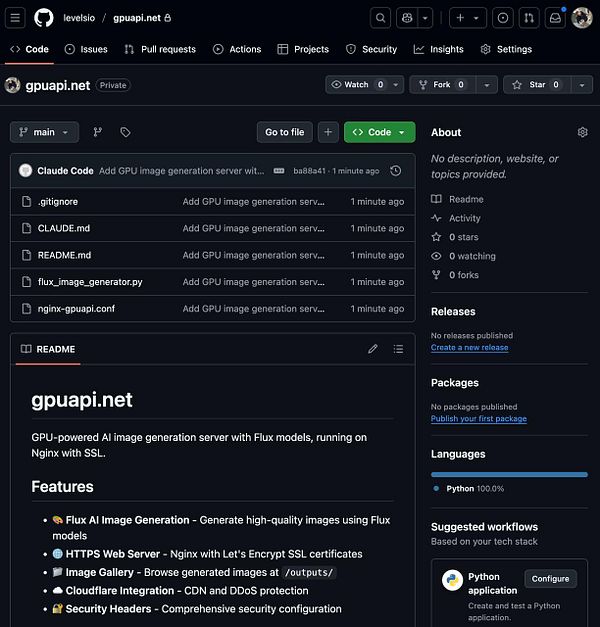The height and width of the screenshot is (627, 600).
Task: Switch to the Actions tab
Action: (237, 49)
